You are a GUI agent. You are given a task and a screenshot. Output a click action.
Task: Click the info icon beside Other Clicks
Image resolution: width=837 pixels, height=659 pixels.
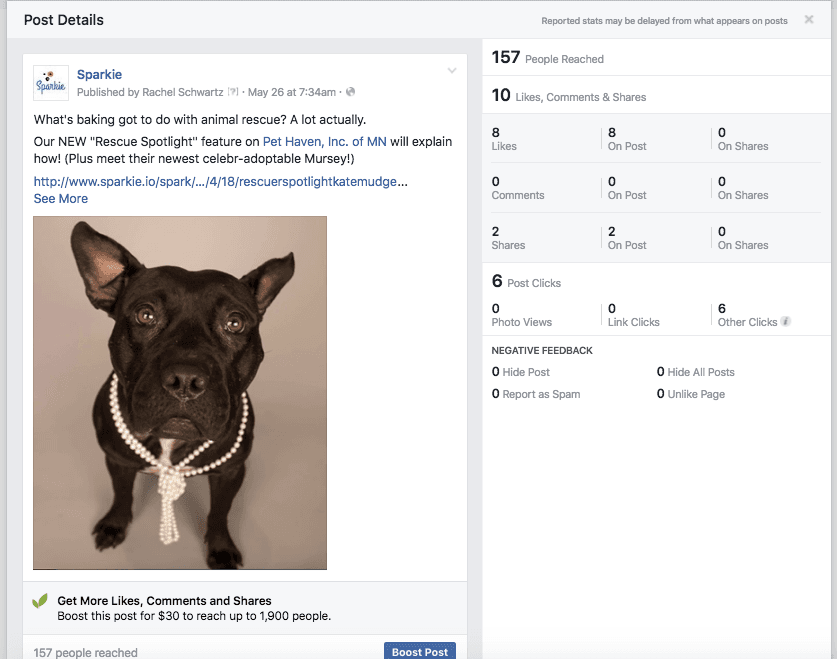[x=786, y=322]
